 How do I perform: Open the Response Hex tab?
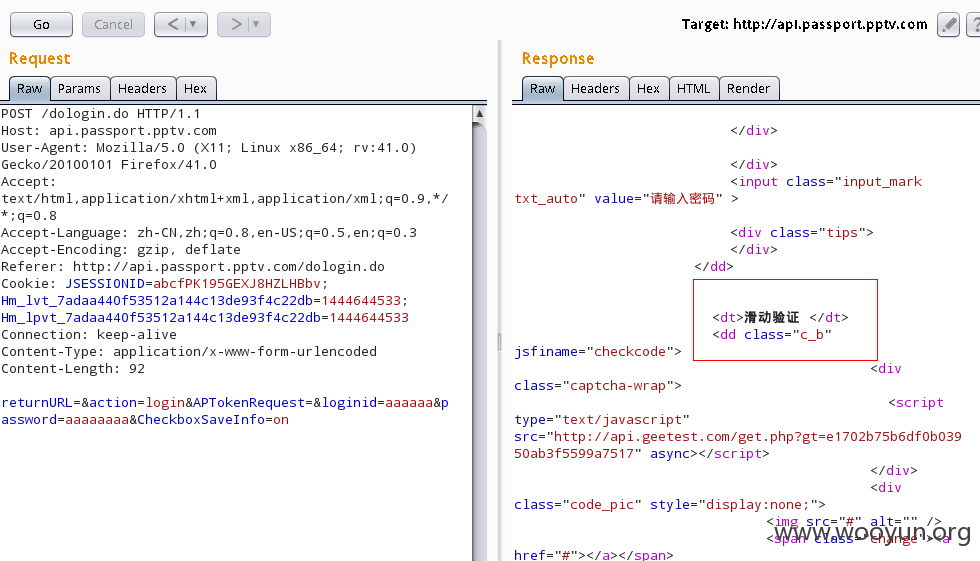tap(648, 89)
